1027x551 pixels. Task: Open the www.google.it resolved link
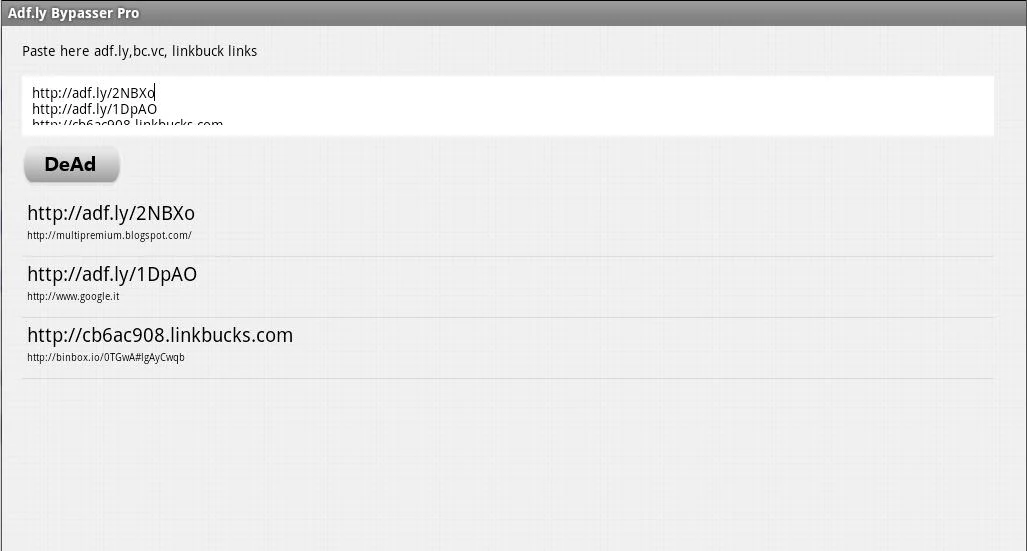[x=73, y=297]
